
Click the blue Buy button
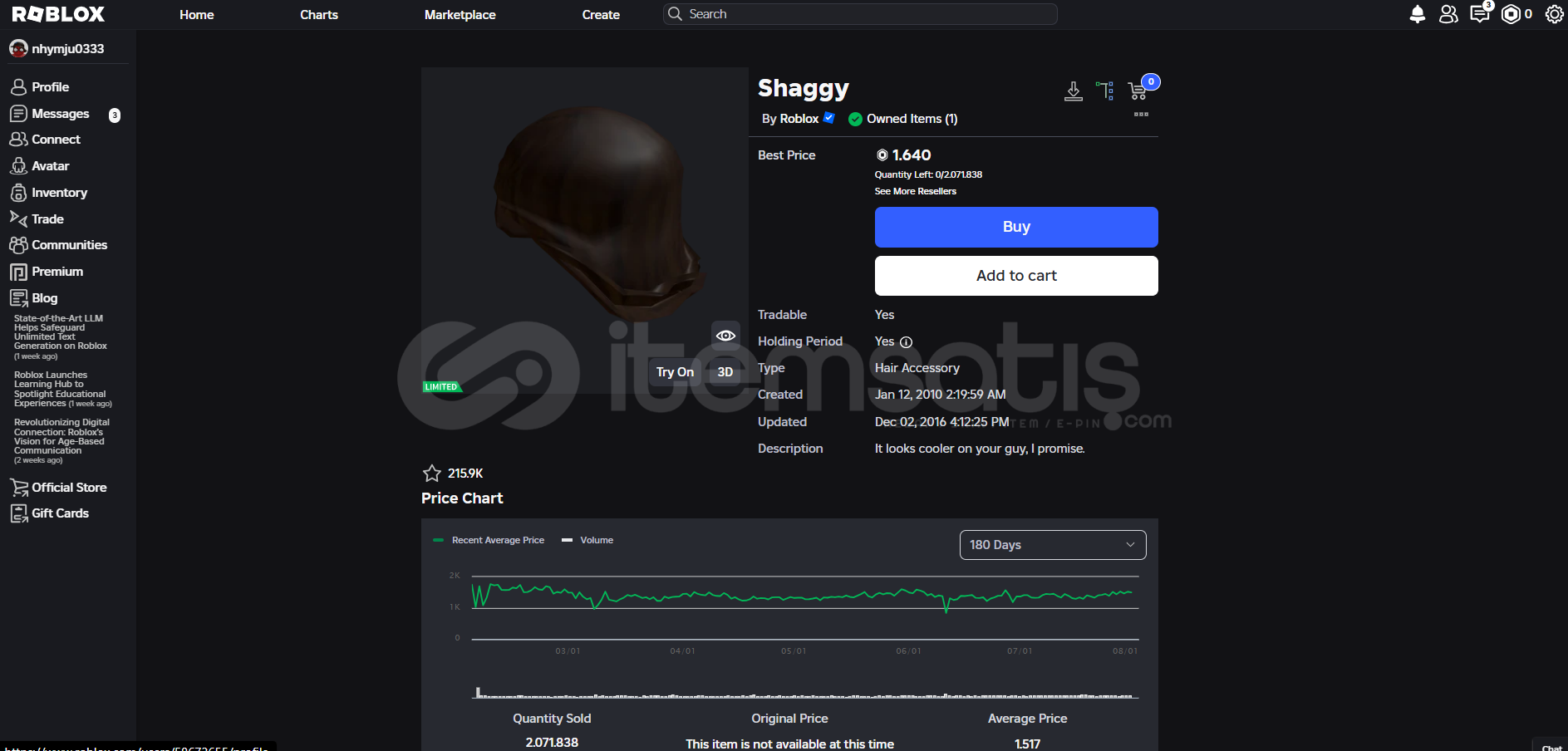(1016, 227)
